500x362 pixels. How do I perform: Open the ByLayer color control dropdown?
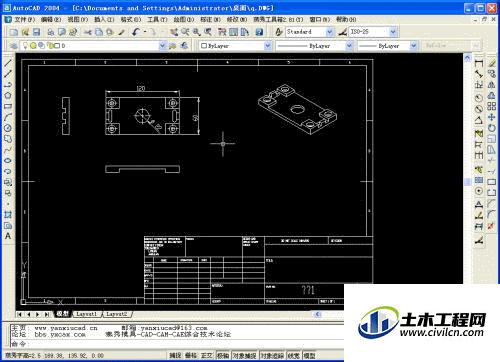[268, 46]
